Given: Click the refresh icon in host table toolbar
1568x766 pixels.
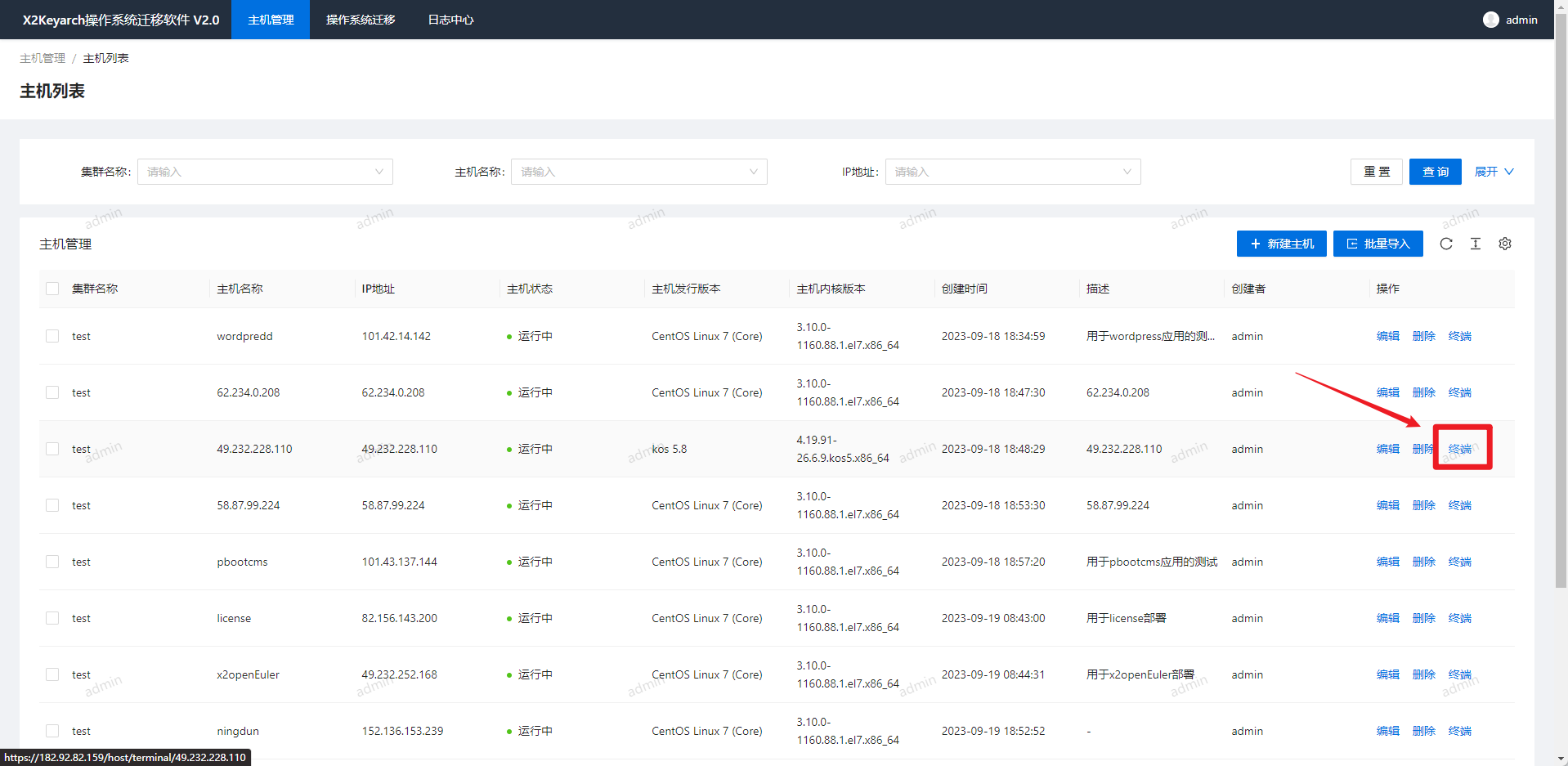Looking at the screenshot, I should pos(1445,244).
